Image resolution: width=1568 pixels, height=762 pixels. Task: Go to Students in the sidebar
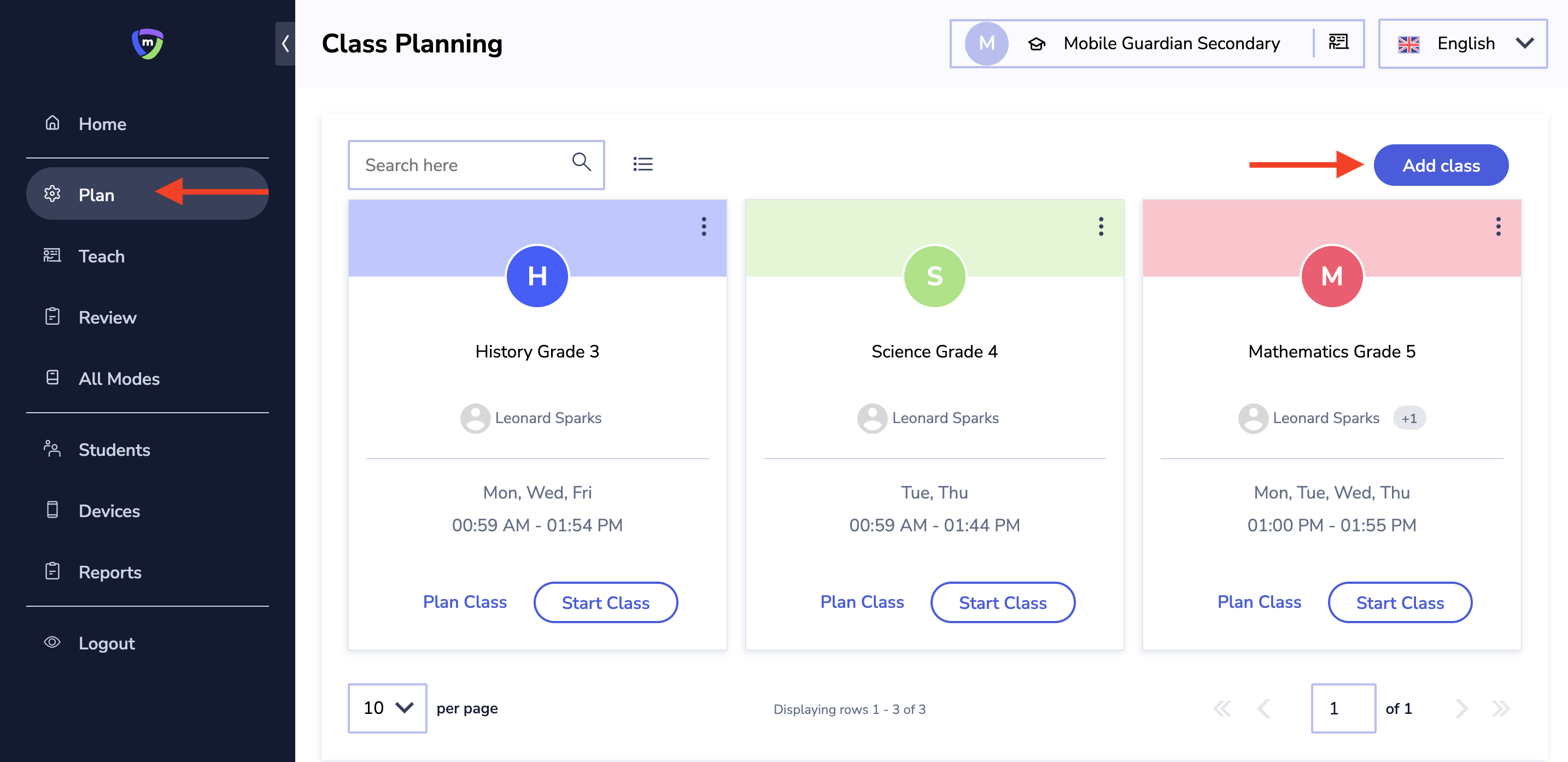pyautogui.click(x=114, y=450)
